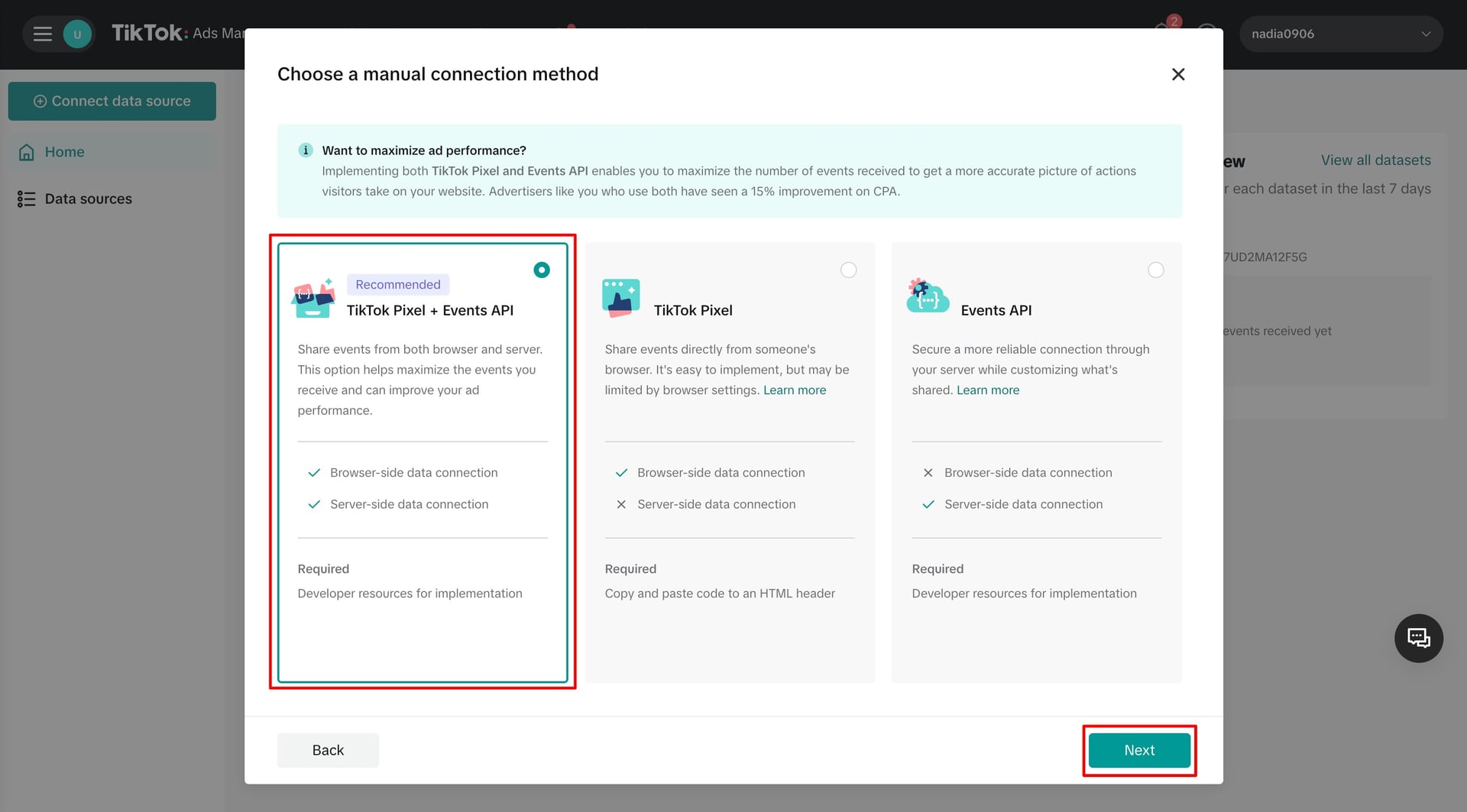1467x812 pixels.
Task: Click the info icon in the banner
Action: (306, 150)
